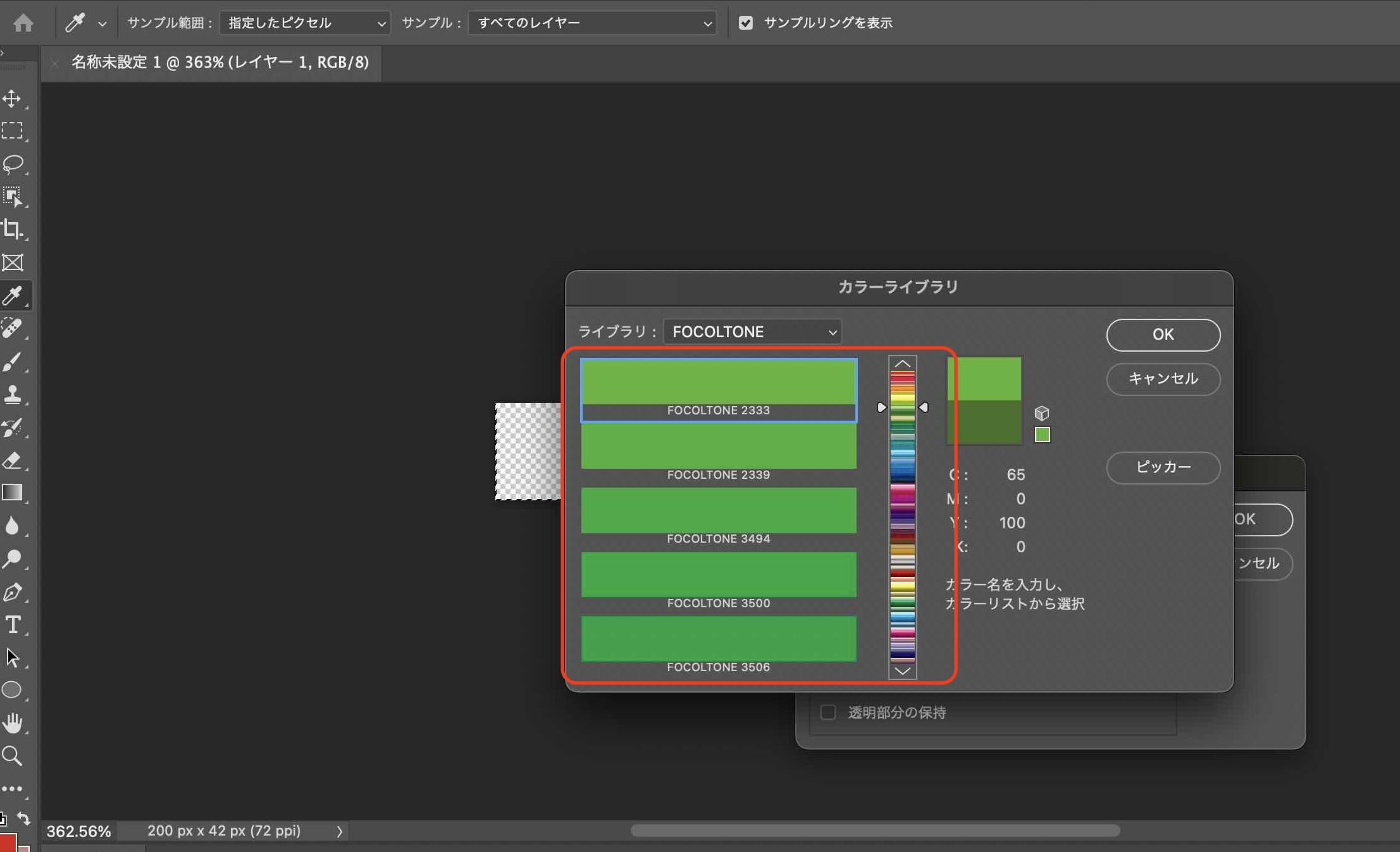Click the color strip scroll-up arrow

click(x=903, y=364)
